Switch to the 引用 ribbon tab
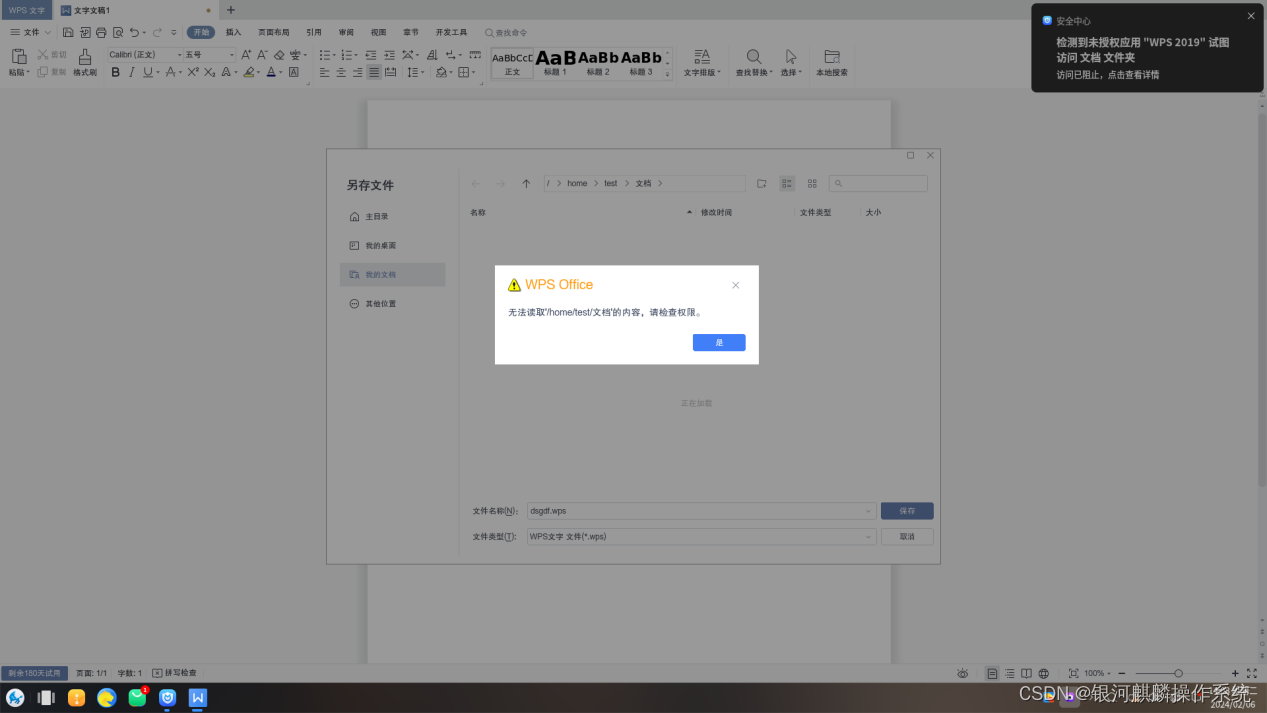The height and width of the screenshot is (713, 1267). click(314, 32)
